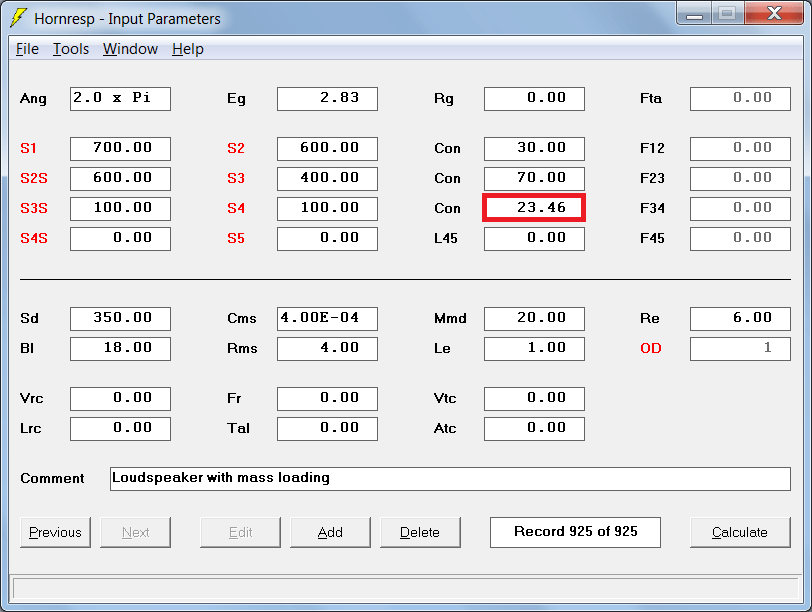Click the red S5 label
Viewport: 812px width, 612px height.
pyautogui.click(x=236, y=239)
